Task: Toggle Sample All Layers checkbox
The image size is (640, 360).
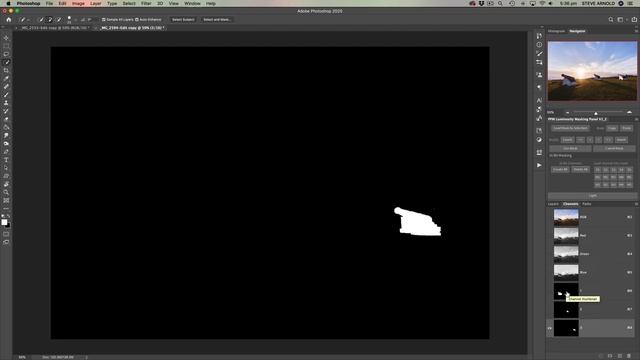Action: point(104,20)
